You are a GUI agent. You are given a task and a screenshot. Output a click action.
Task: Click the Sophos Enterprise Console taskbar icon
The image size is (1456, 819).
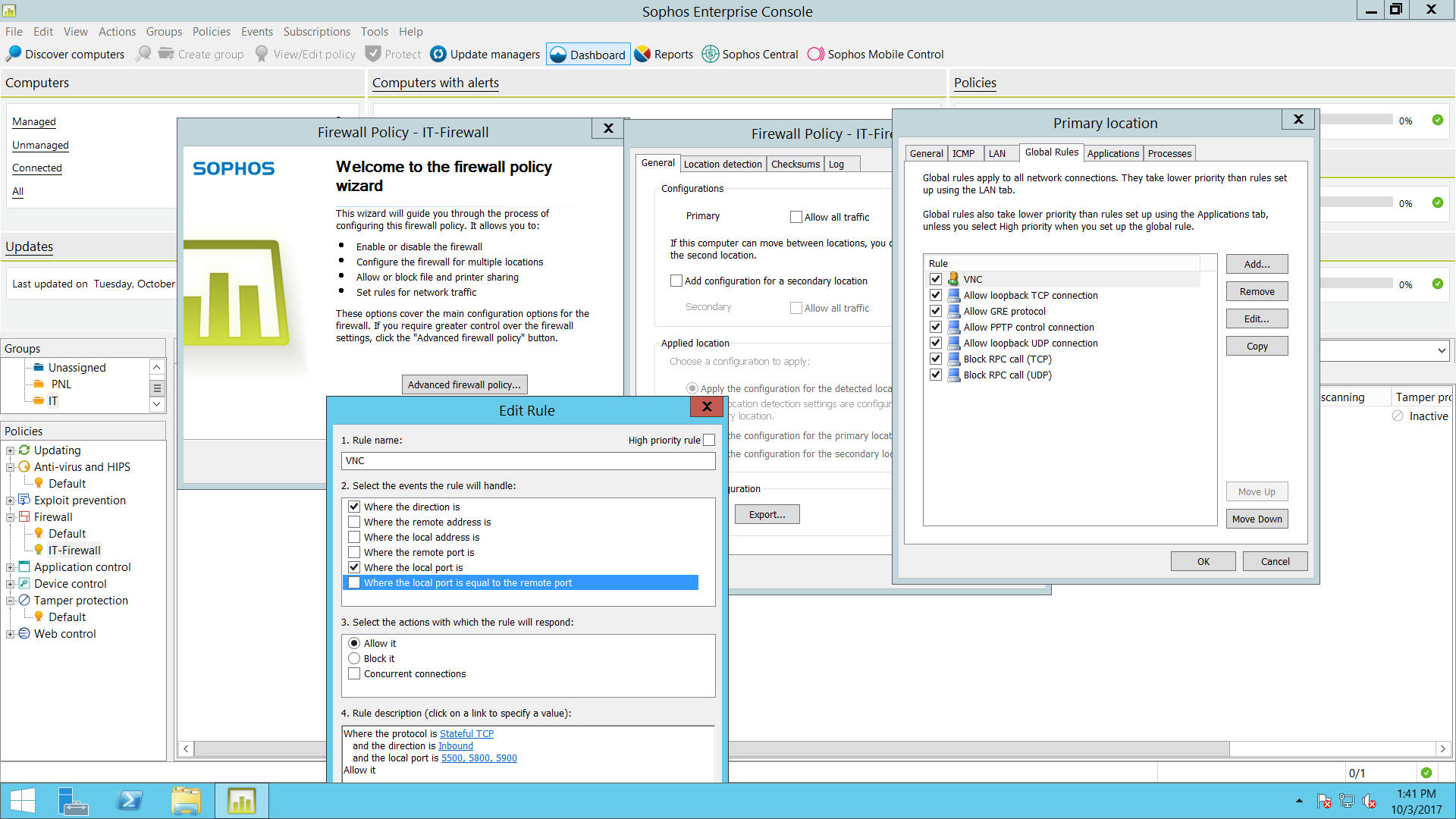242,801
